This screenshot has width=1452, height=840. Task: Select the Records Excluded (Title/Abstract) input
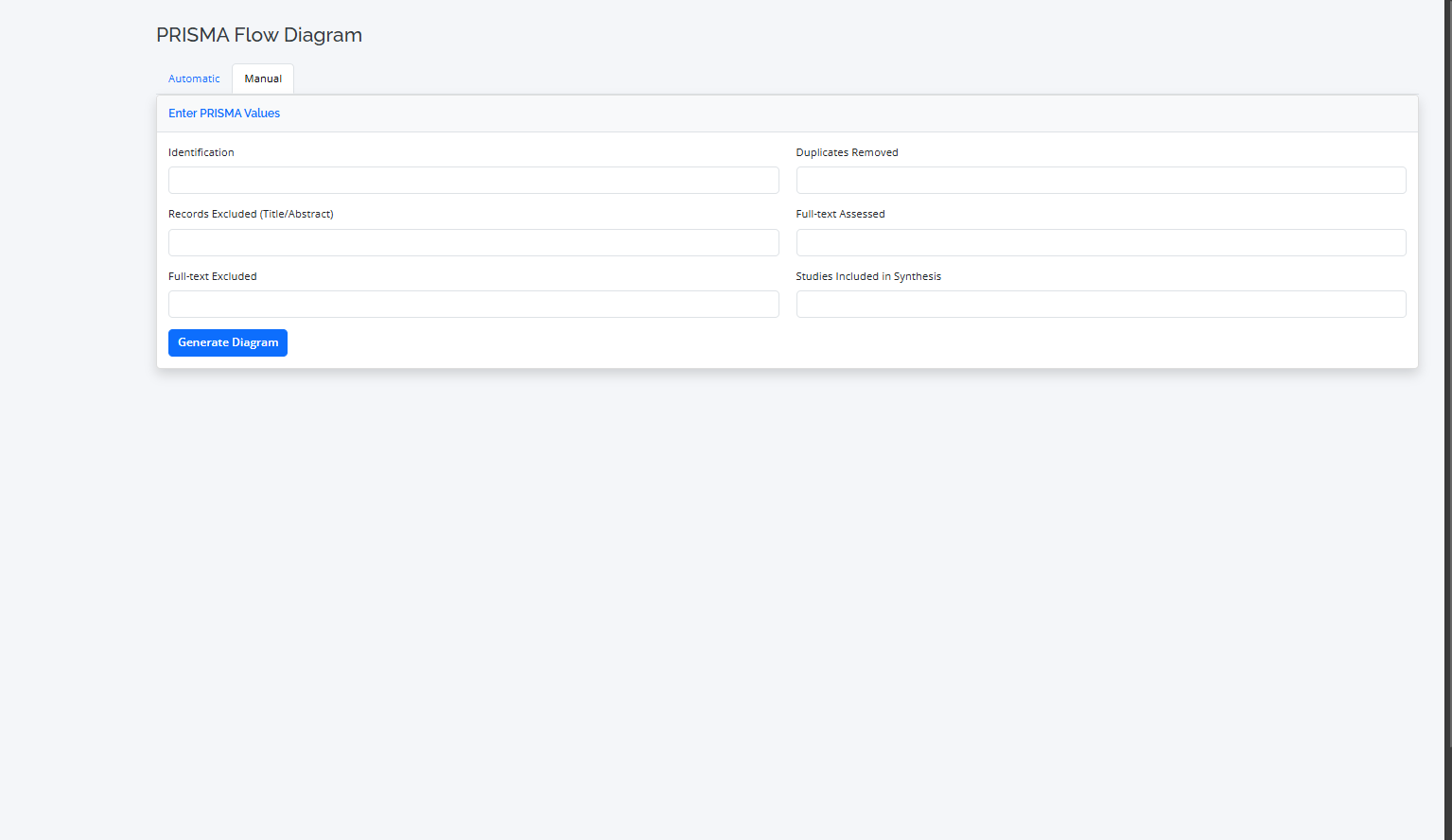pos(473,243)
